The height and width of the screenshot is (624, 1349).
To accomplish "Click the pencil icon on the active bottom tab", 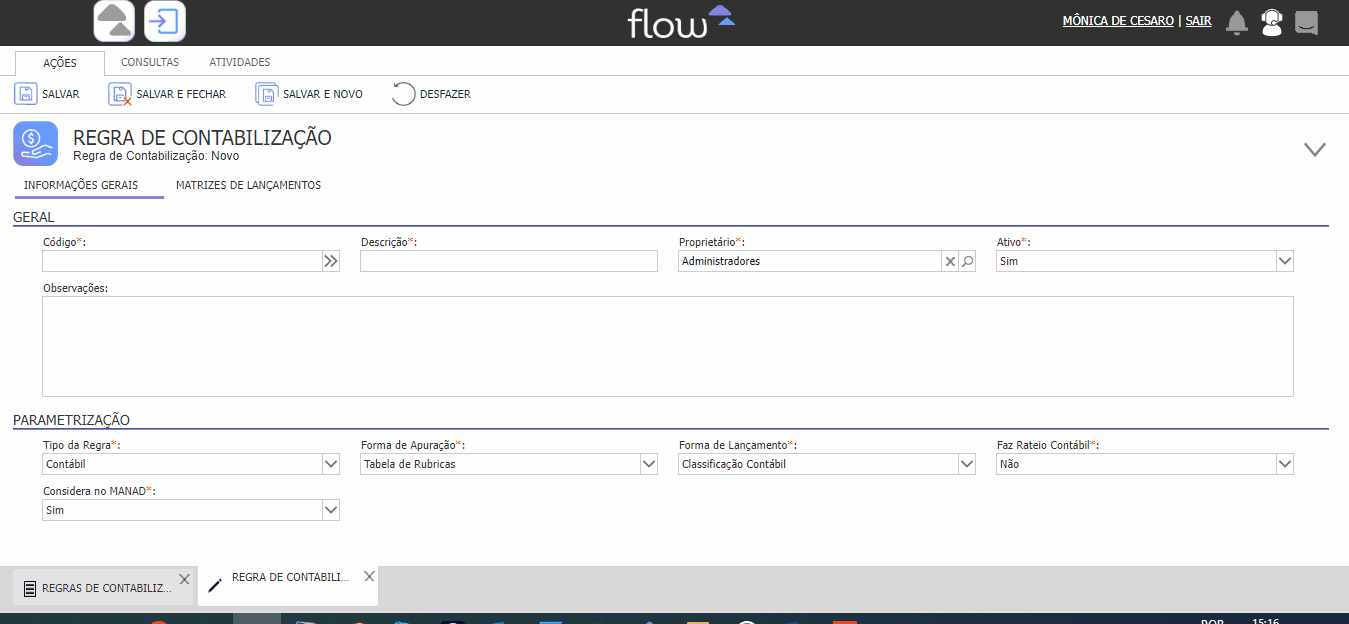I will pos(215,586).
